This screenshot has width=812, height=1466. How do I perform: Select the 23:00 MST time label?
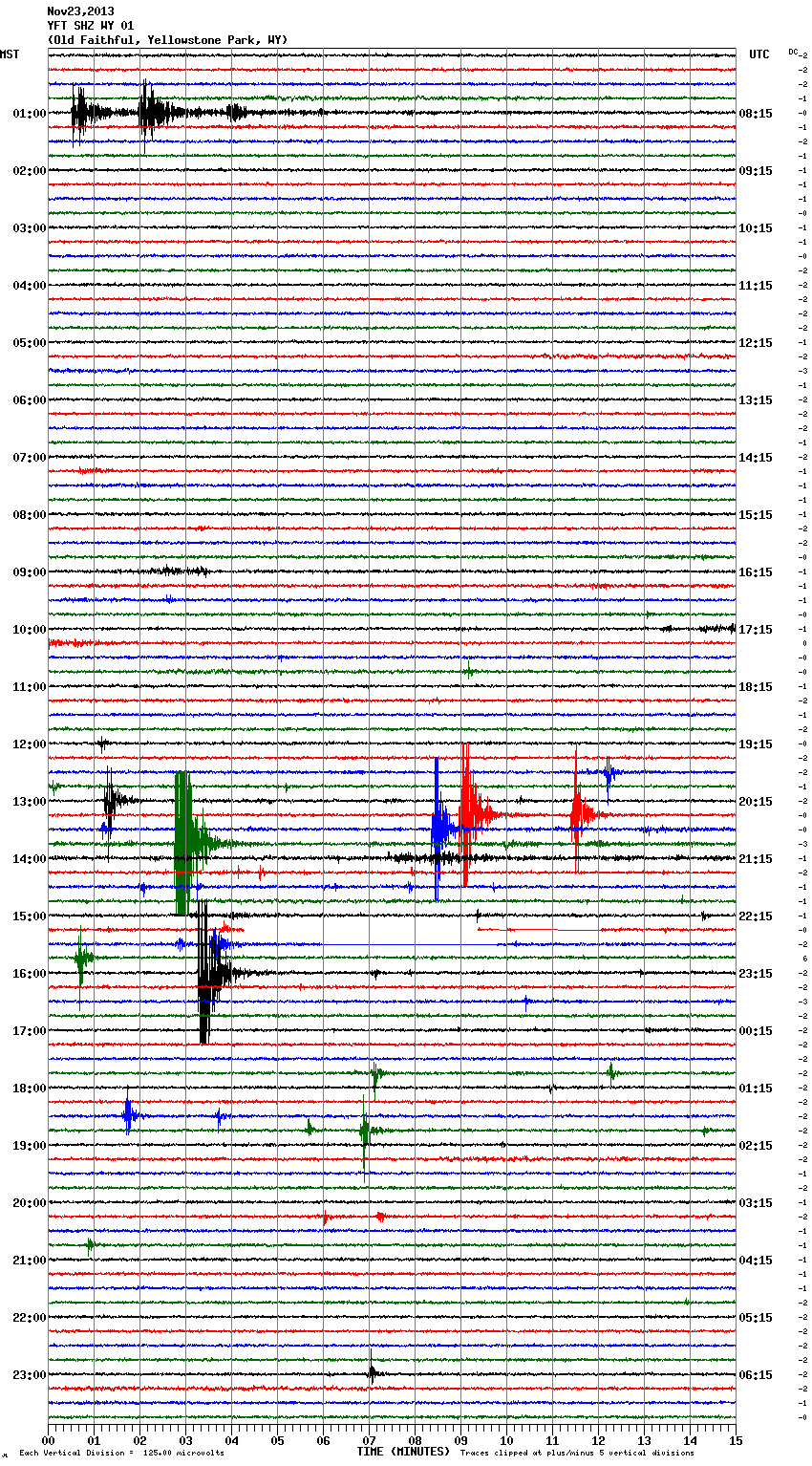pos(30,1374)
